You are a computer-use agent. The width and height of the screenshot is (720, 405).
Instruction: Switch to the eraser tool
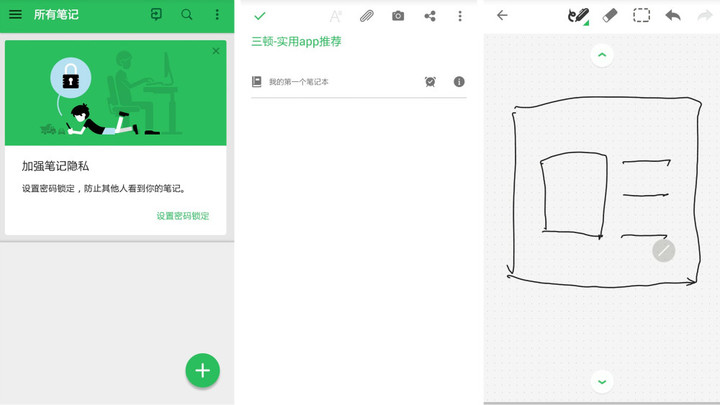pyautogui.click(x=610, y=16)
